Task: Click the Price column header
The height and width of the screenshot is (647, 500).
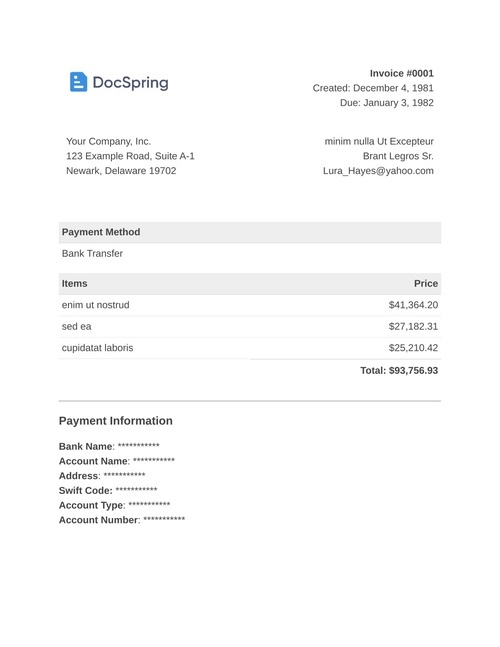Action: click(426, 283)
